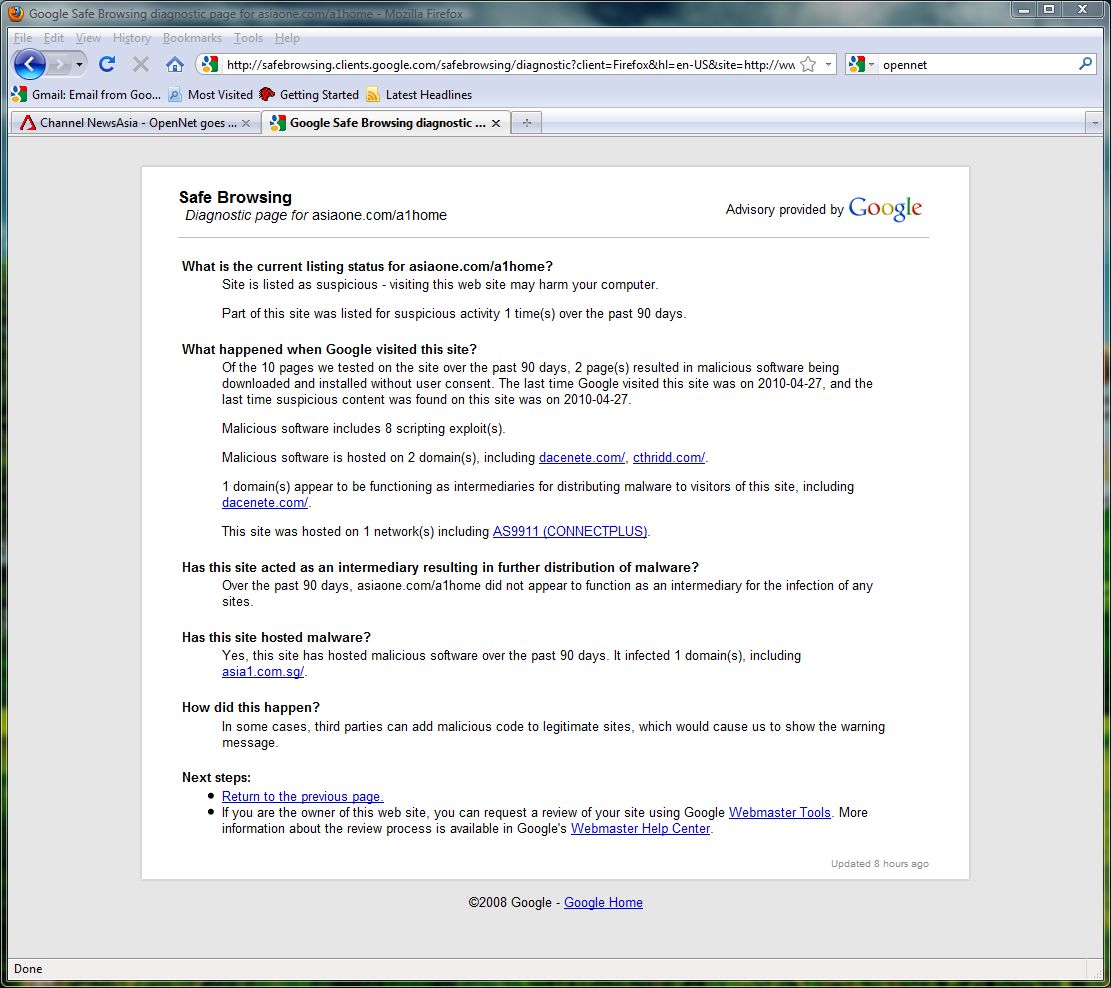Click the 'Updated 8 hours ago' text

[879, 863]
